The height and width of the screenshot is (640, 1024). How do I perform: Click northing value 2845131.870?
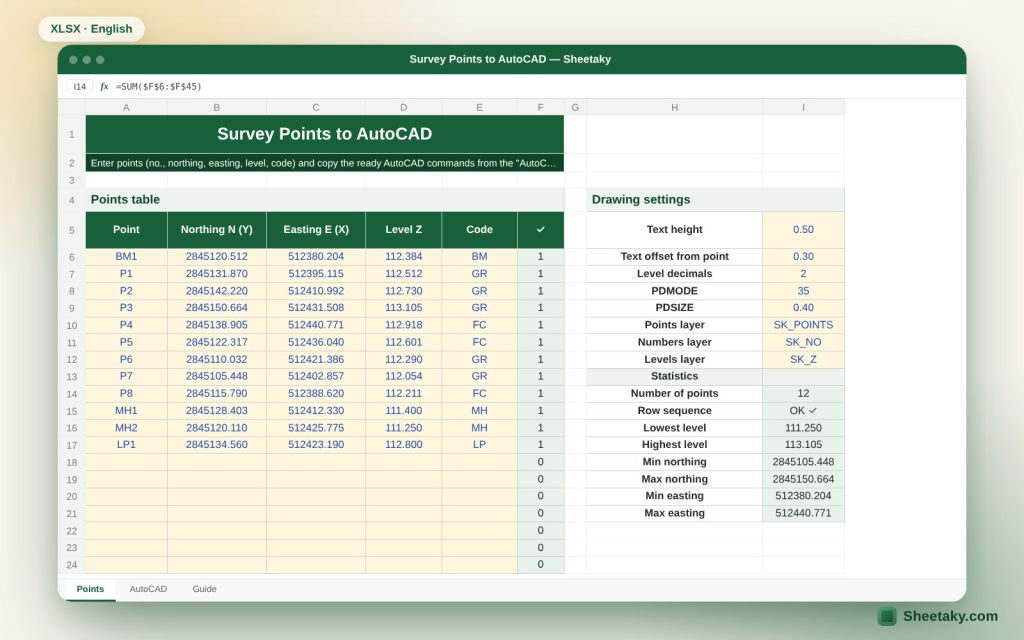click(x=217, y=274)
